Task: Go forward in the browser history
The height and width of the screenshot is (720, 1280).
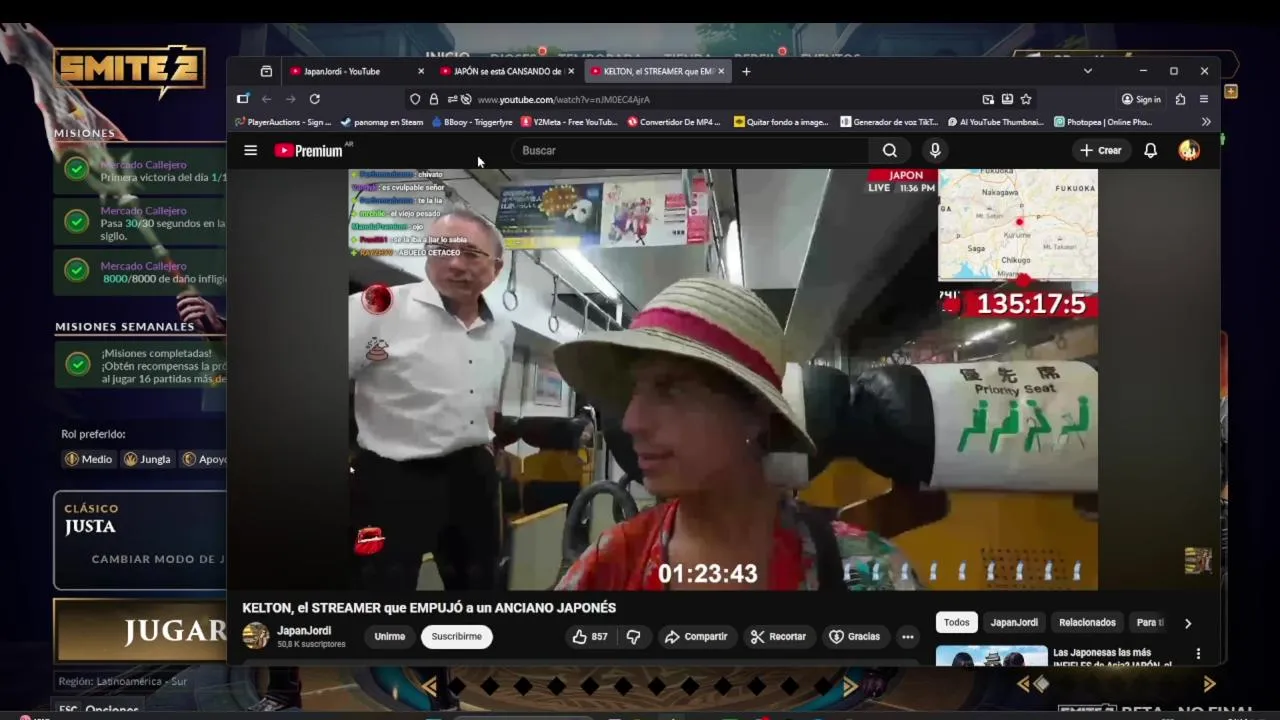Action: point(290,99)
